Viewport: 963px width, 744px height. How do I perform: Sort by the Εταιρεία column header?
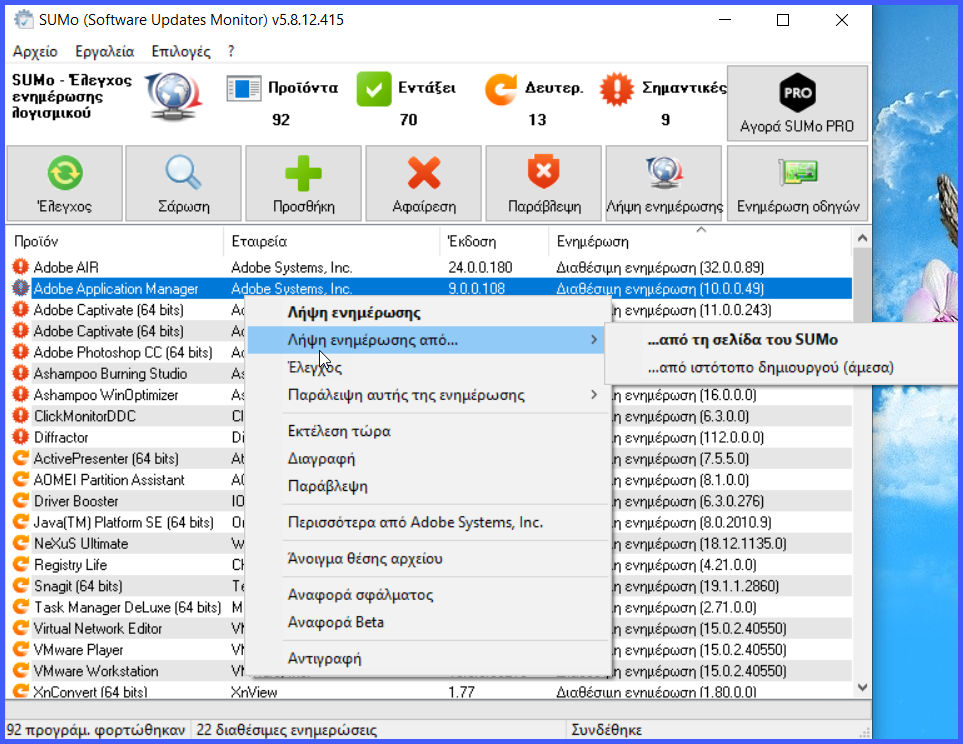(332, 241)
